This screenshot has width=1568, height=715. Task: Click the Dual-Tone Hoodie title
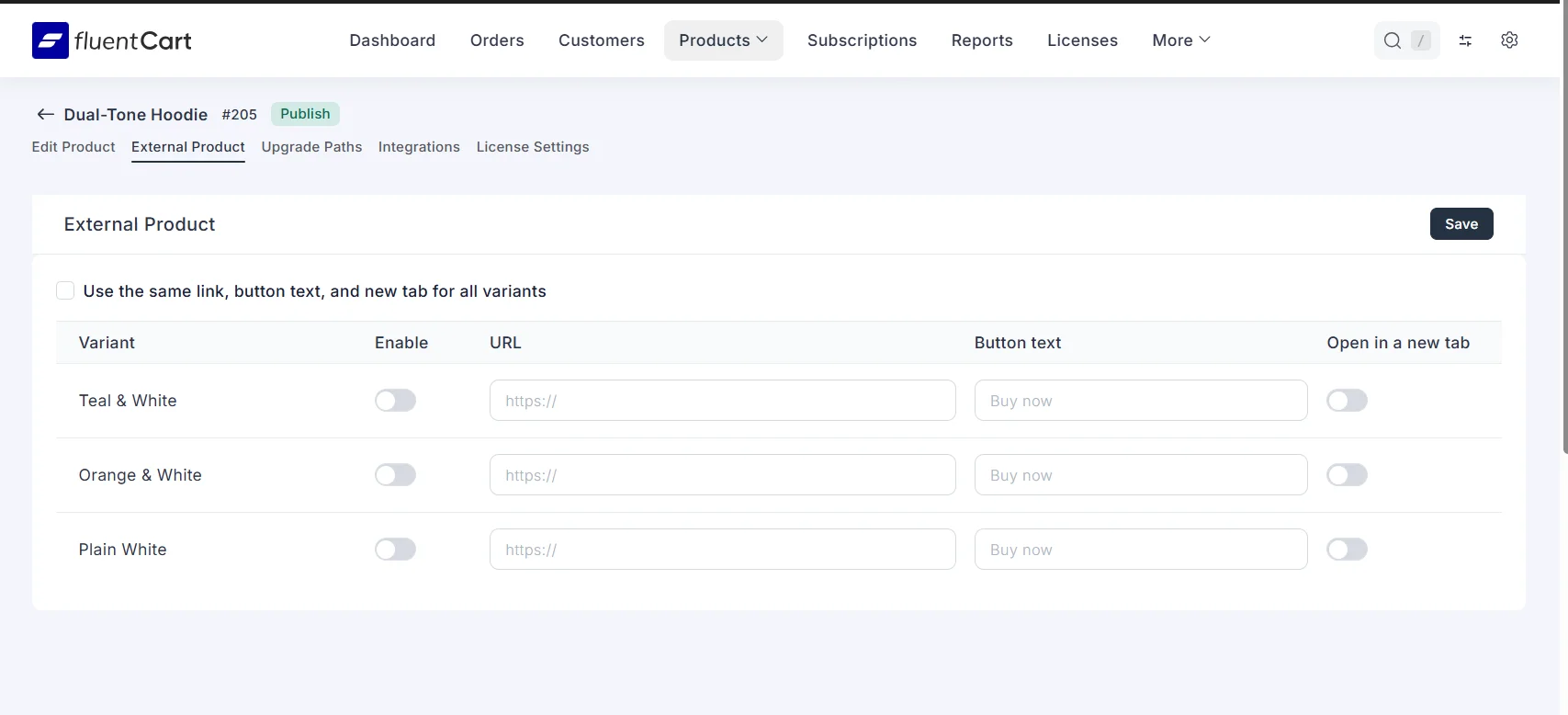point(136,115)
